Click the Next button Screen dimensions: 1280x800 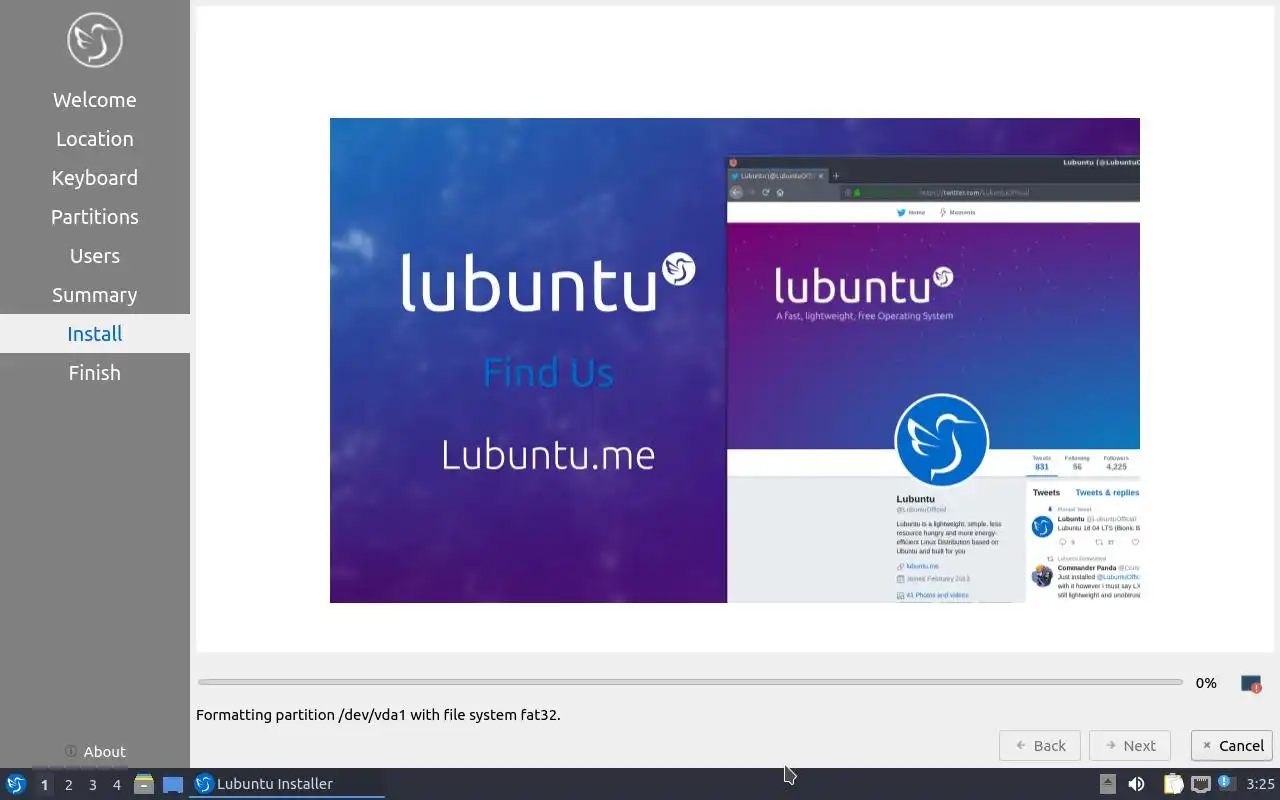tap(1129, 745)
